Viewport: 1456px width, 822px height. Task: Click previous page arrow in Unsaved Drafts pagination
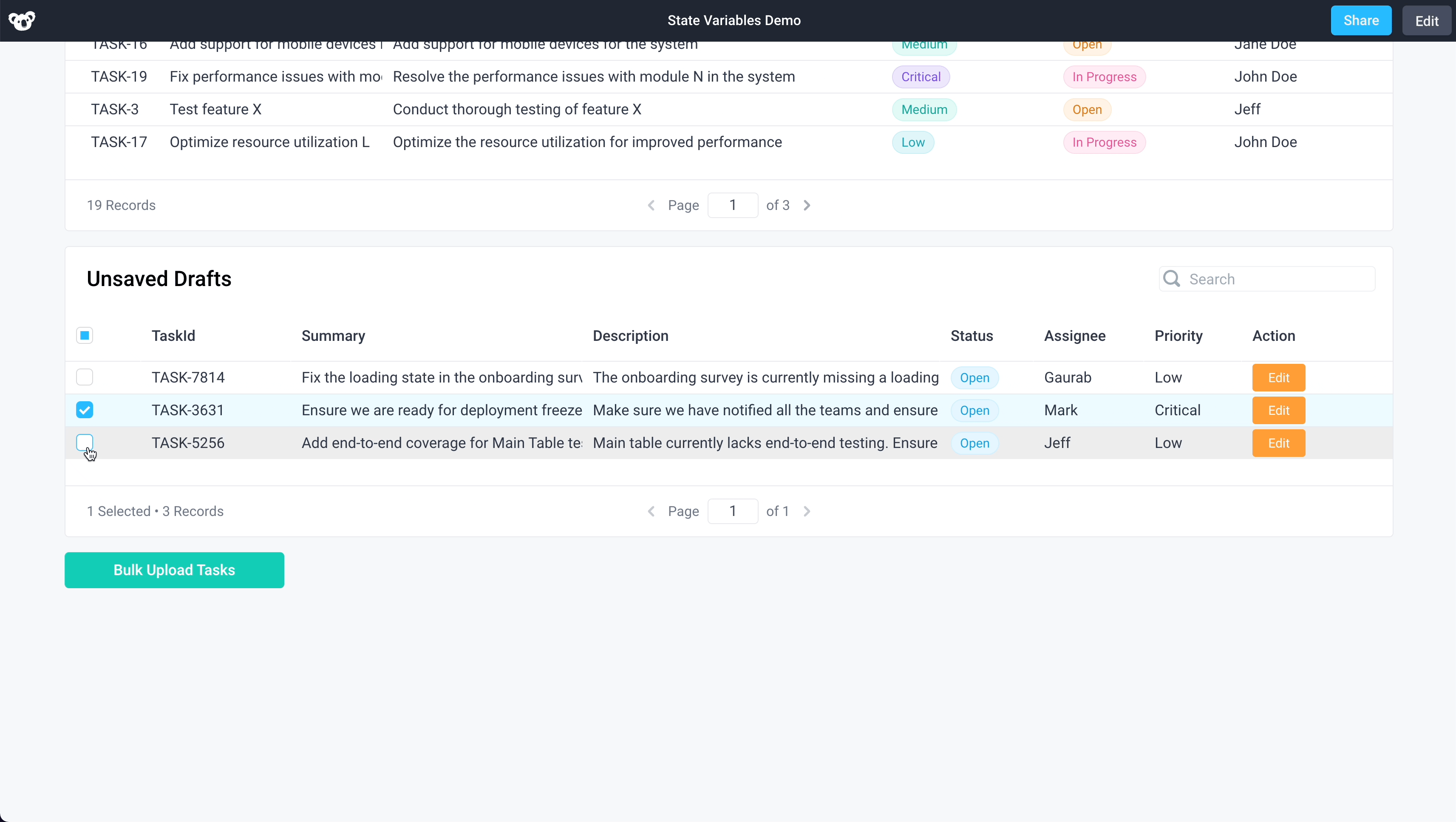click(x=651, y=511)
